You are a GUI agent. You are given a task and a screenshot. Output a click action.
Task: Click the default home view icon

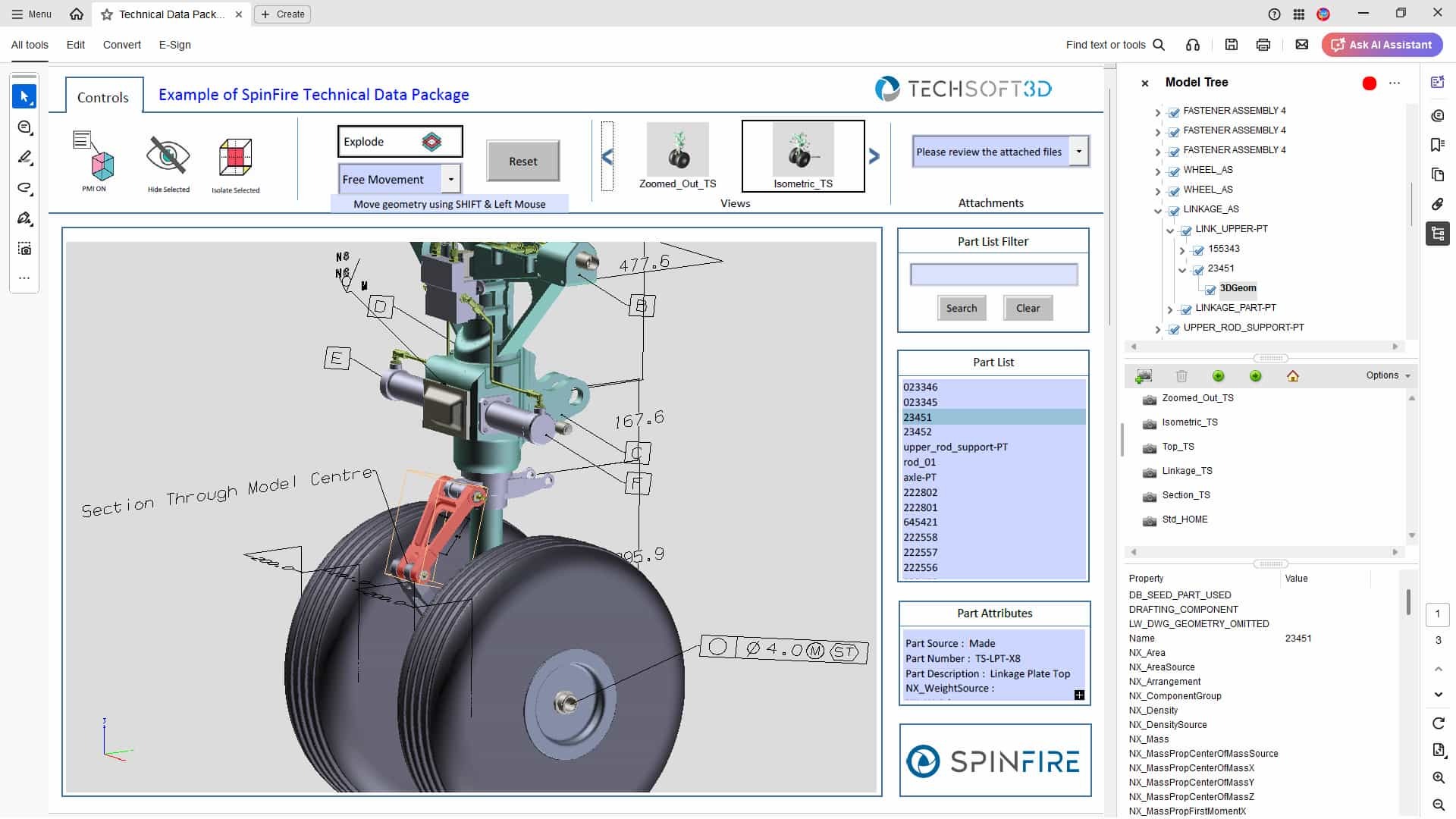pyautogui.click(x=1293, y=376)
